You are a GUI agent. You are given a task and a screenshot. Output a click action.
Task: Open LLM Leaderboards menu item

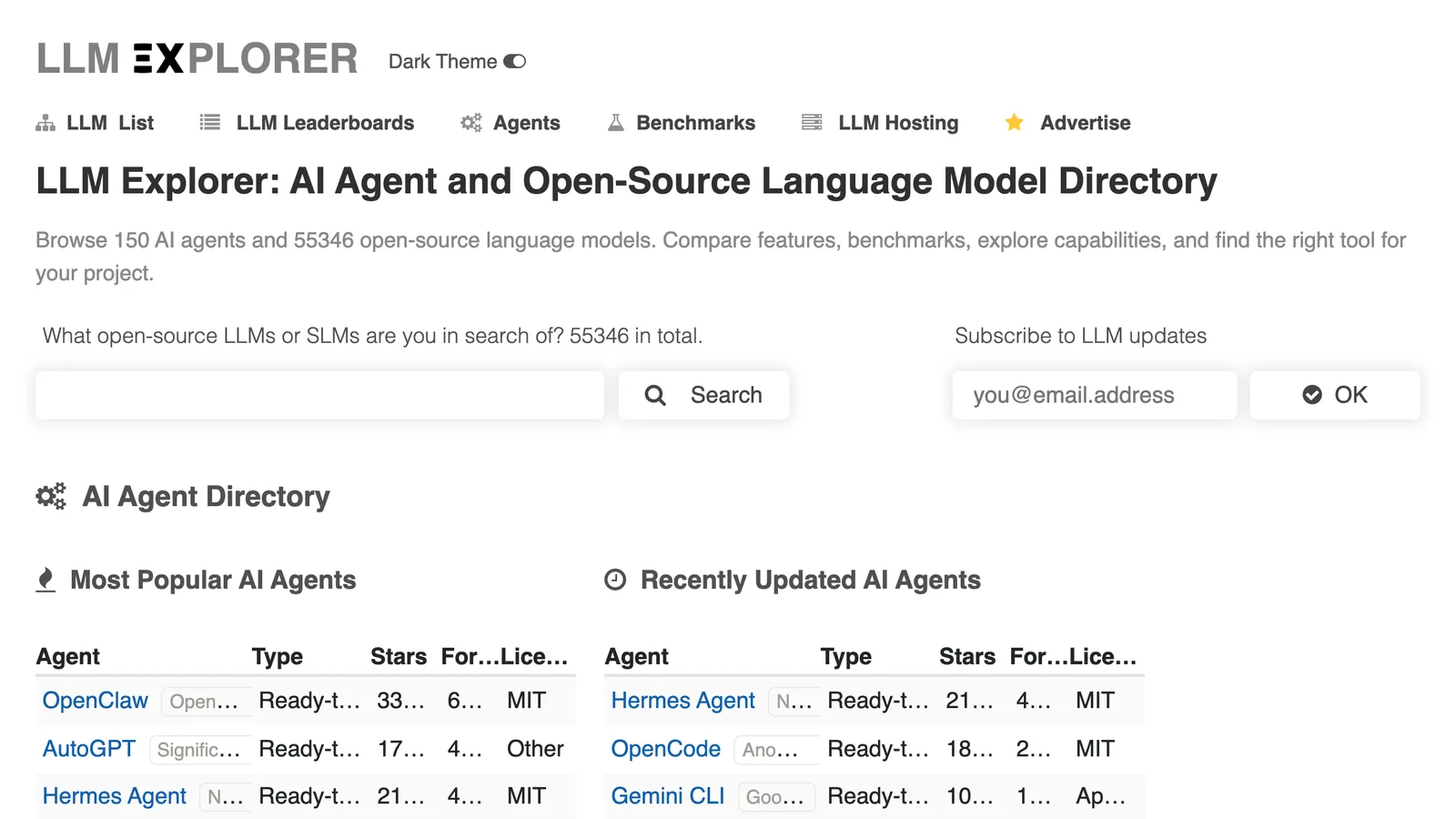(325, 123)
